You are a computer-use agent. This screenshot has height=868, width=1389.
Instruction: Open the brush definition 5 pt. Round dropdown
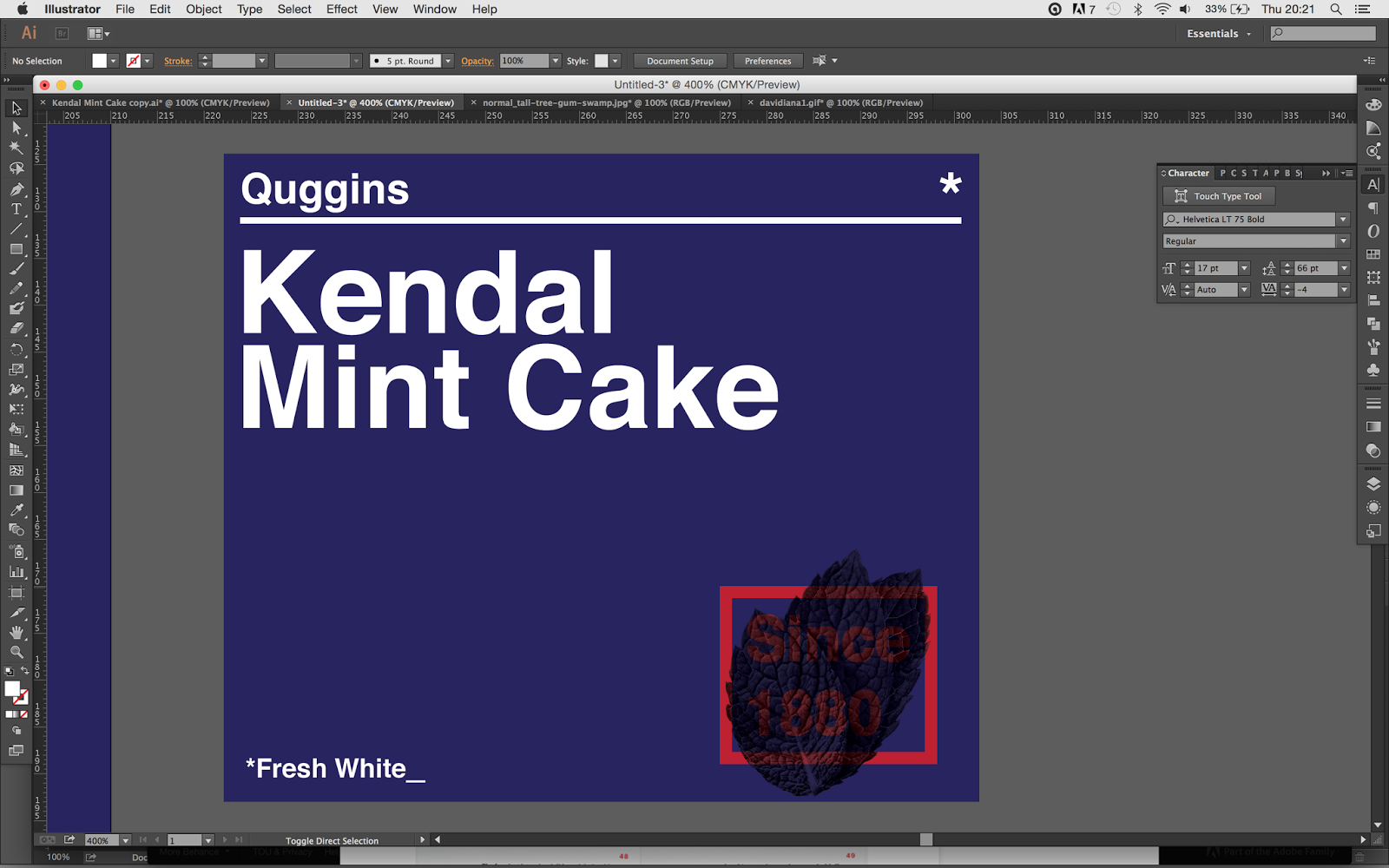448,61
